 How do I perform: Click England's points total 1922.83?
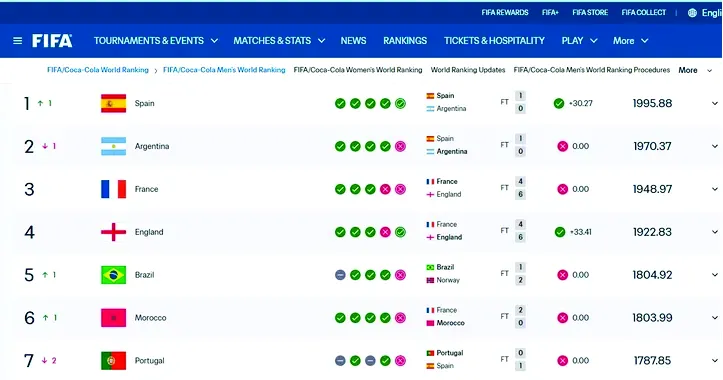(x=652, y=232)
